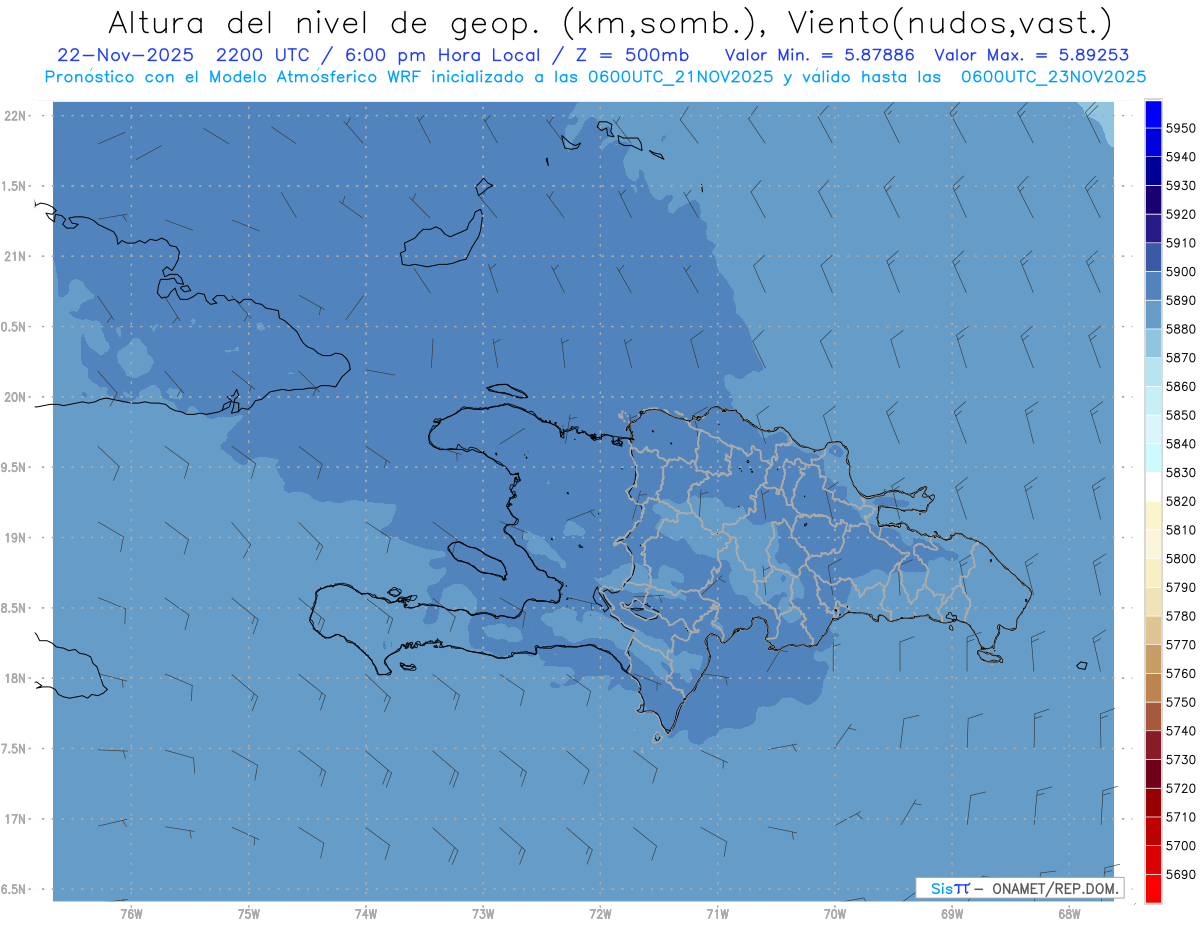The image size is (1200, 927).
Task: Select the '6:00 pm Hora Local' text
Action: click(445, 56)
